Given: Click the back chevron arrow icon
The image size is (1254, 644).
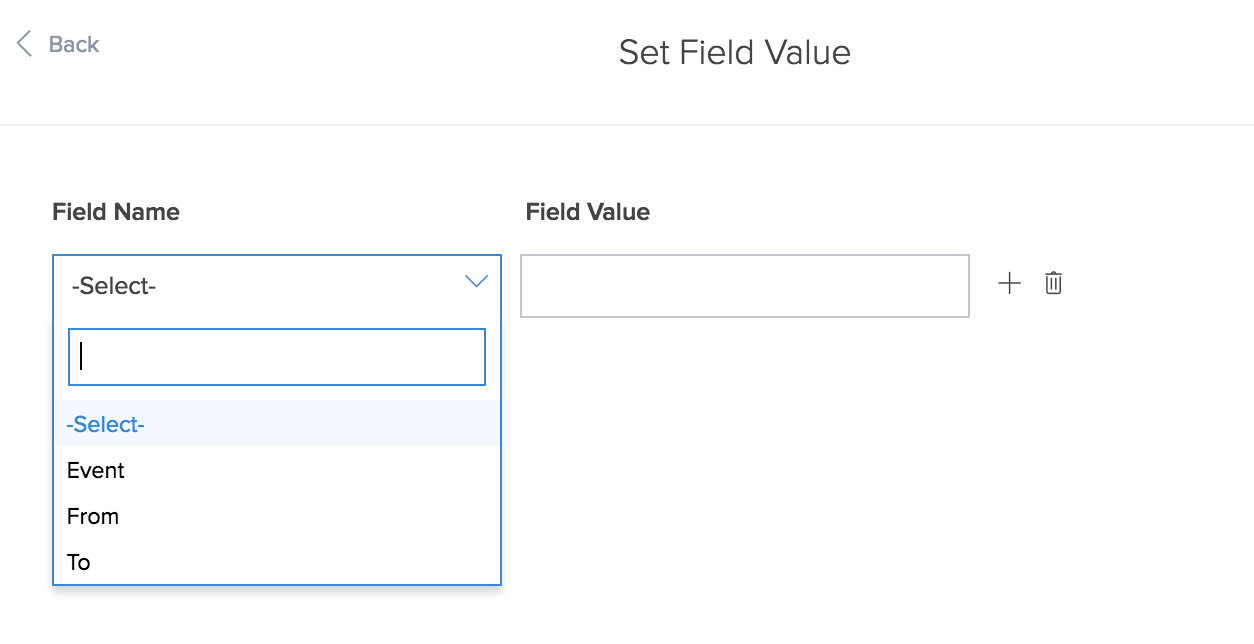Looking at the screenshot, I should [x=25, y=44].
